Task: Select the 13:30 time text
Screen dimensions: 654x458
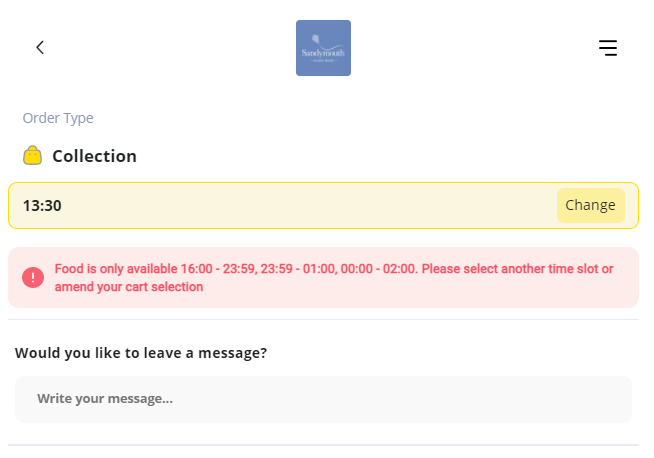Action: pyautogui.click(x=42, y=206)
